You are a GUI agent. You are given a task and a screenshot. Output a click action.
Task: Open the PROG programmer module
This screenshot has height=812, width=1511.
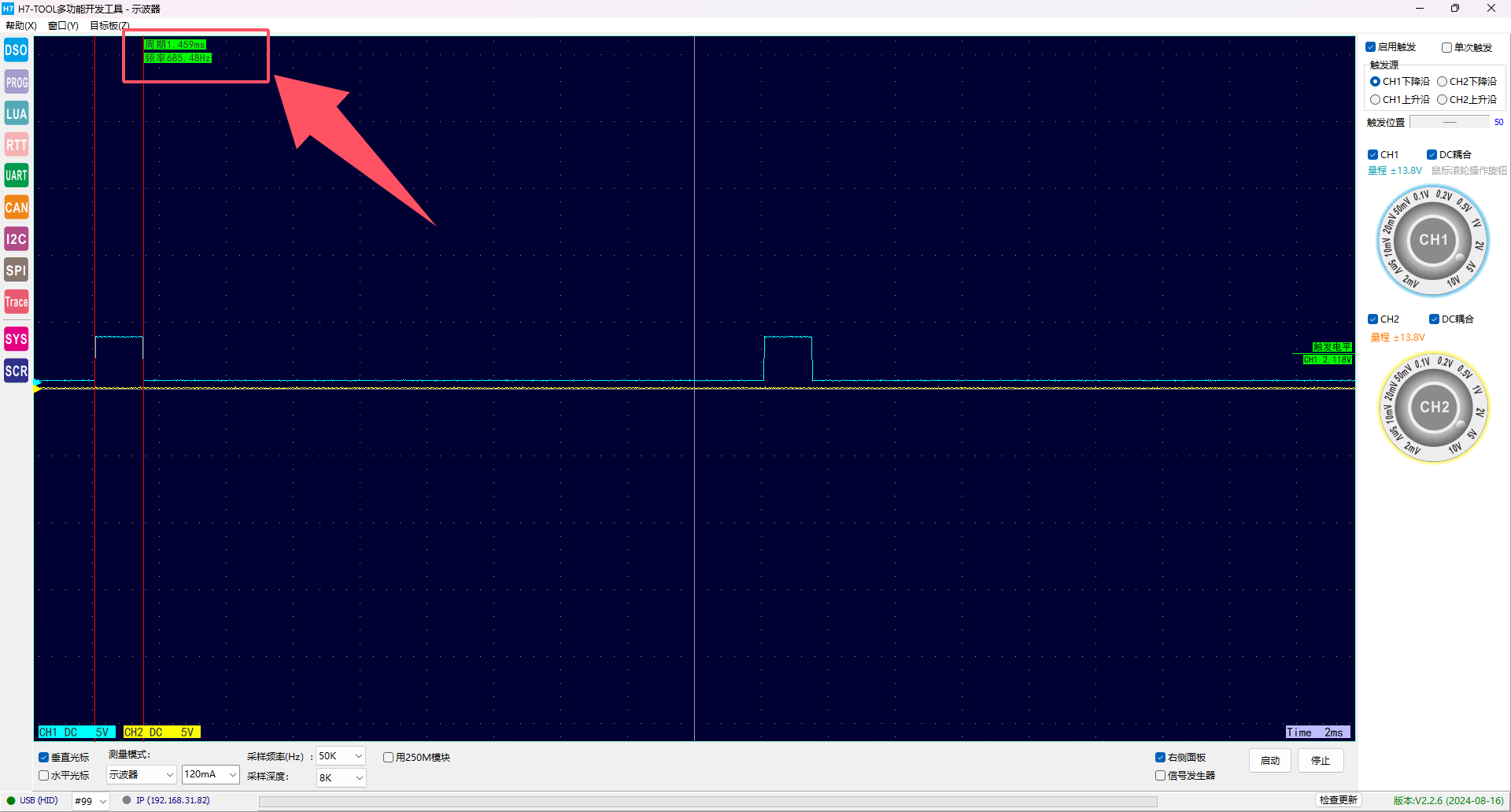click(x=17, y=82)
